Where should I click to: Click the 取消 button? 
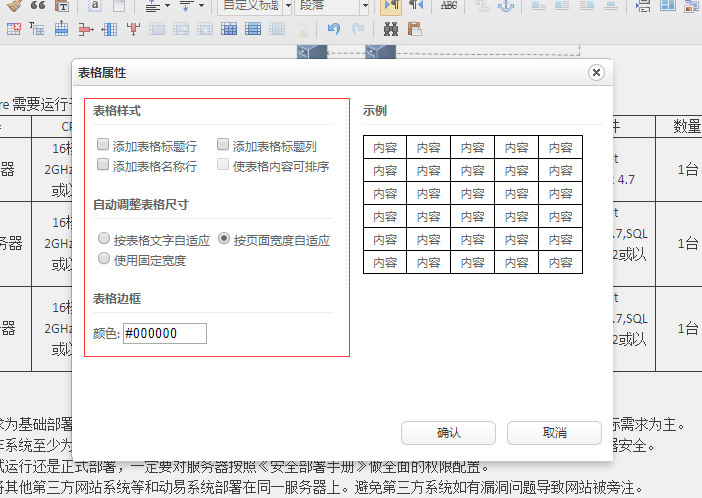click(554, 433)
